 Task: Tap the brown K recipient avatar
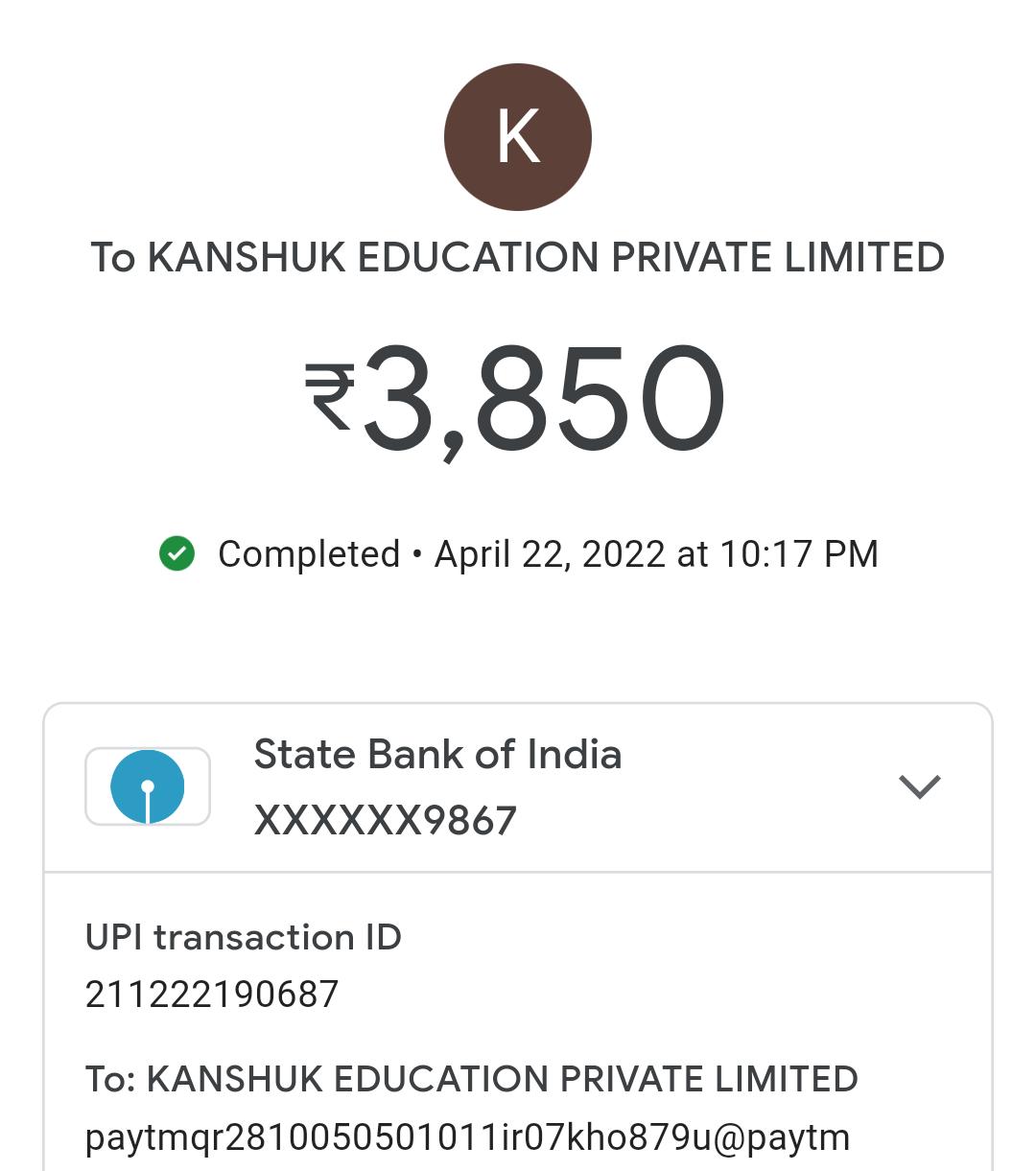[517, 137]
